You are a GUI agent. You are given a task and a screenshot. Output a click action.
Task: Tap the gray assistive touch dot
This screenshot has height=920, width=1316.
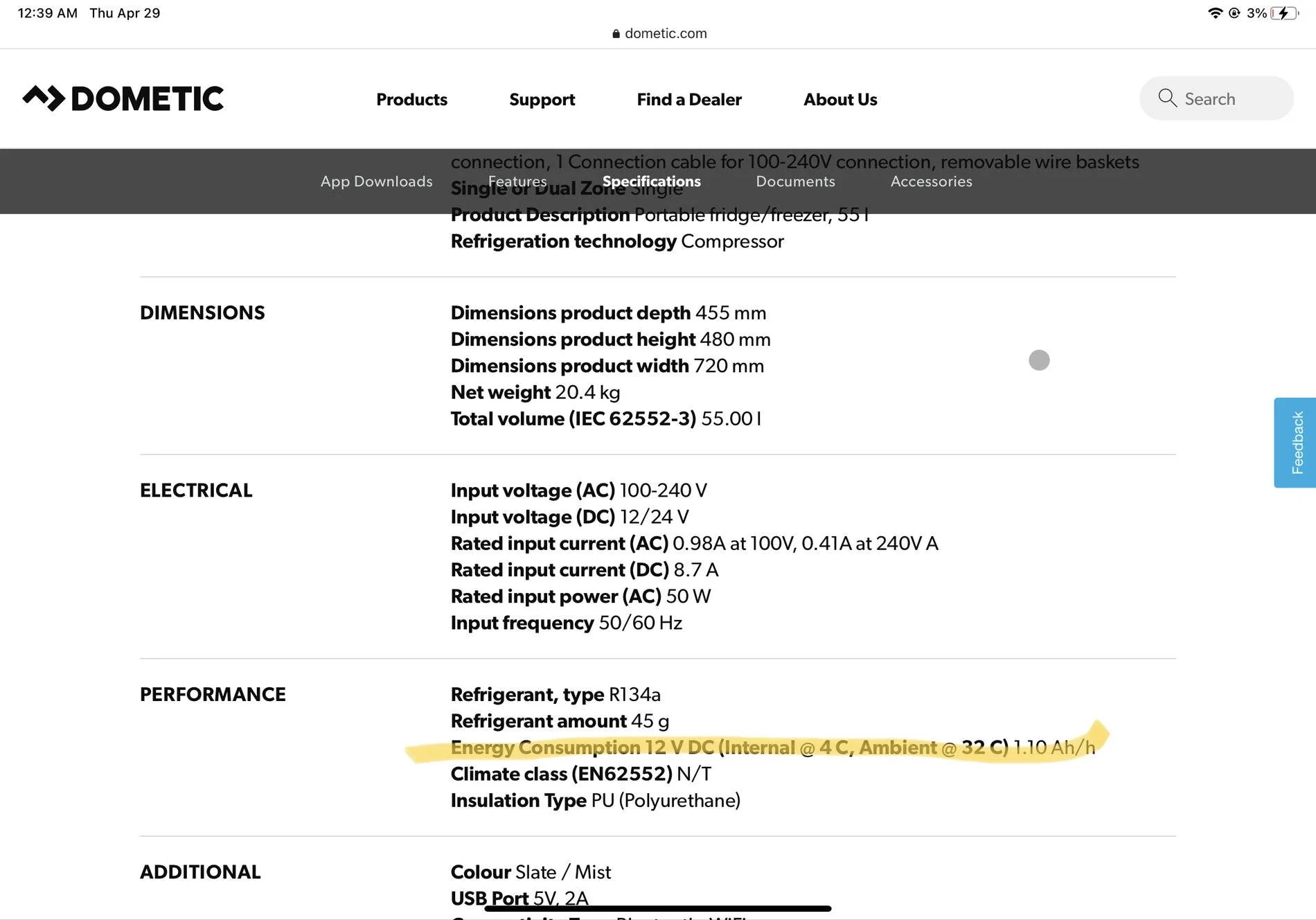pos(1039,360)
